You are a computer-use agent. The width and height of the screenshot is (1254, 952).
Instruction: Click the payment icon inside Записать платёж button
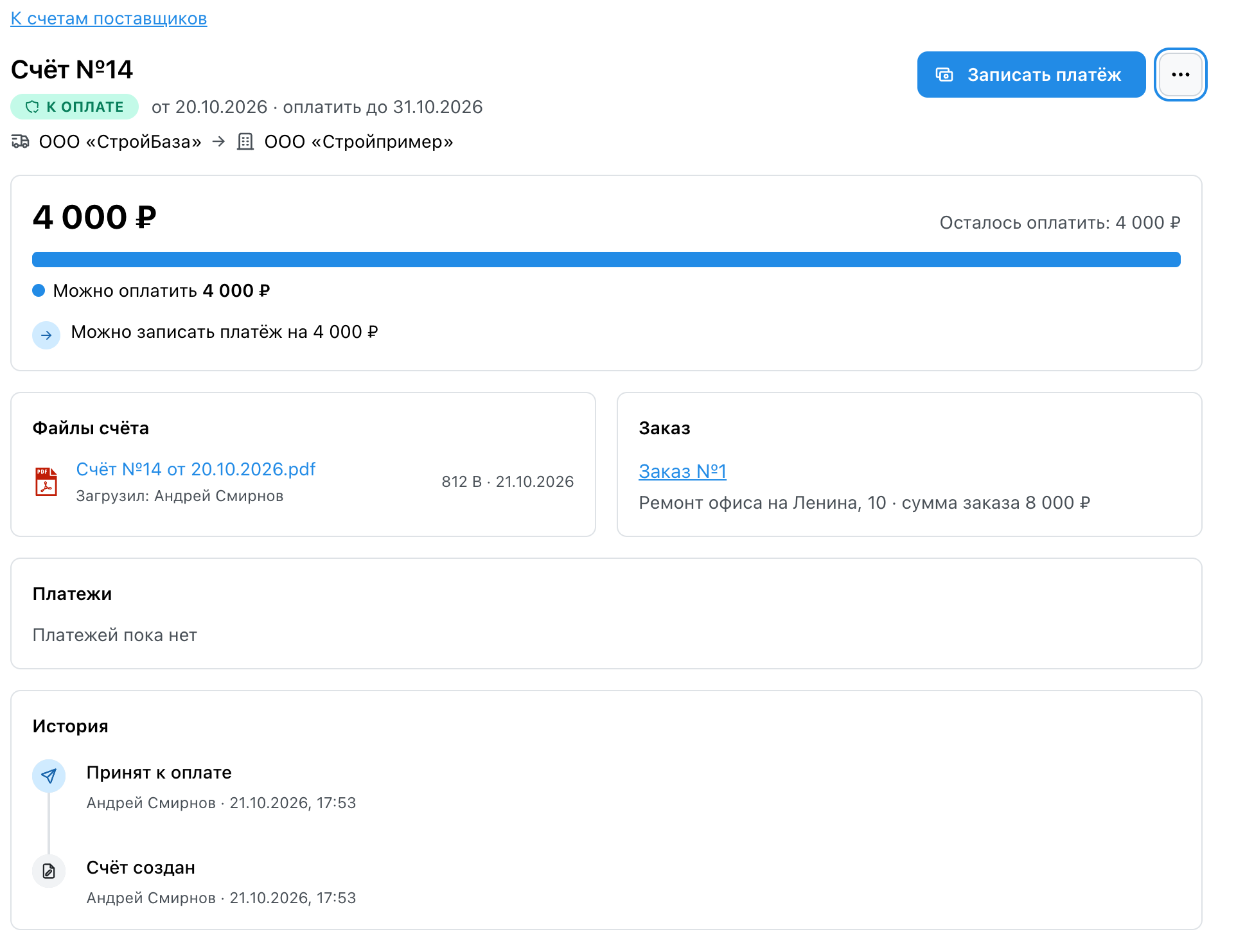pos(944,75)
